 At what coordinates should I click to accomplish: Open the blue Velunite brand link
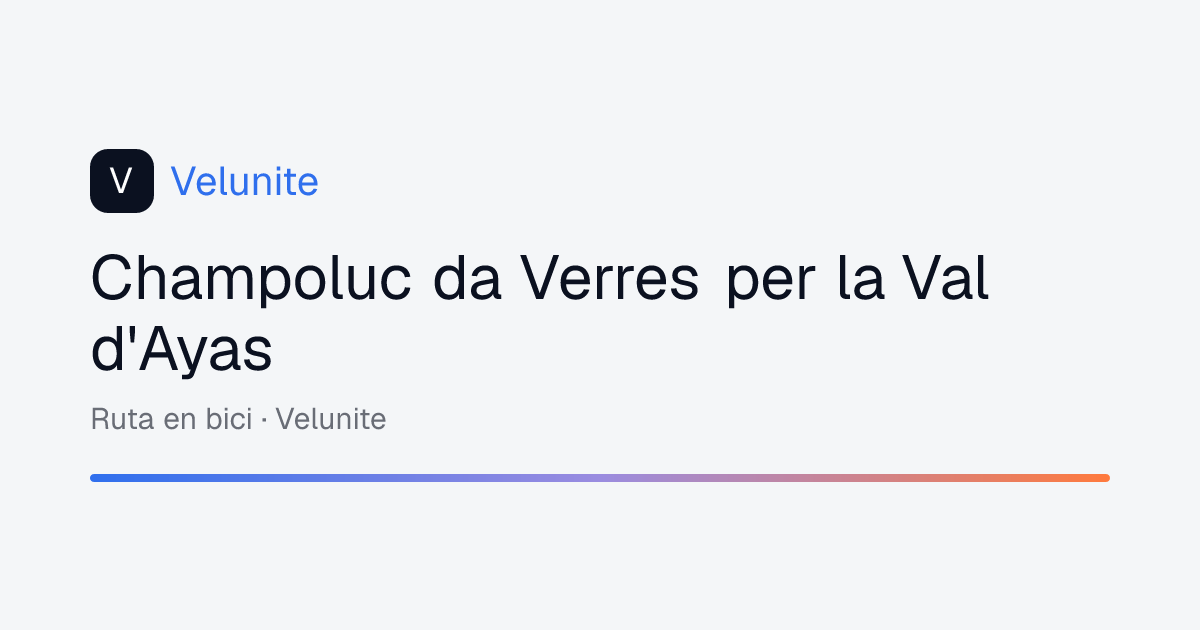(x=245, y=182)
